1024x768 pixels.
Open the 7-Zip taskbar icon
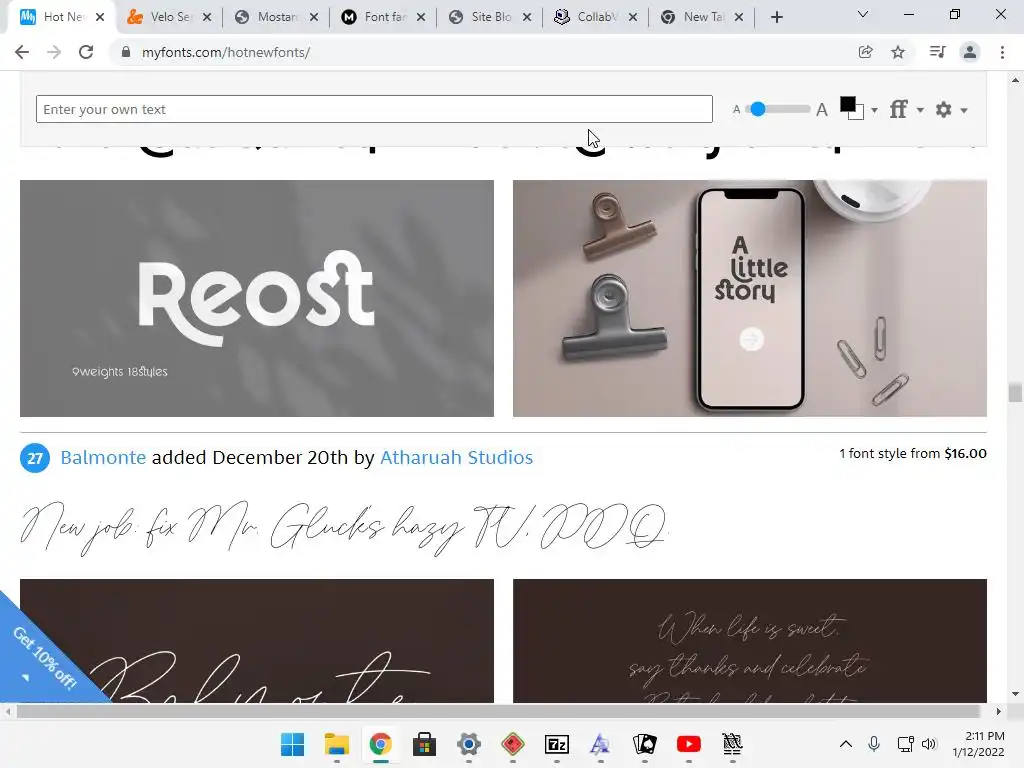pyautogui.click(x=556, y=744)
